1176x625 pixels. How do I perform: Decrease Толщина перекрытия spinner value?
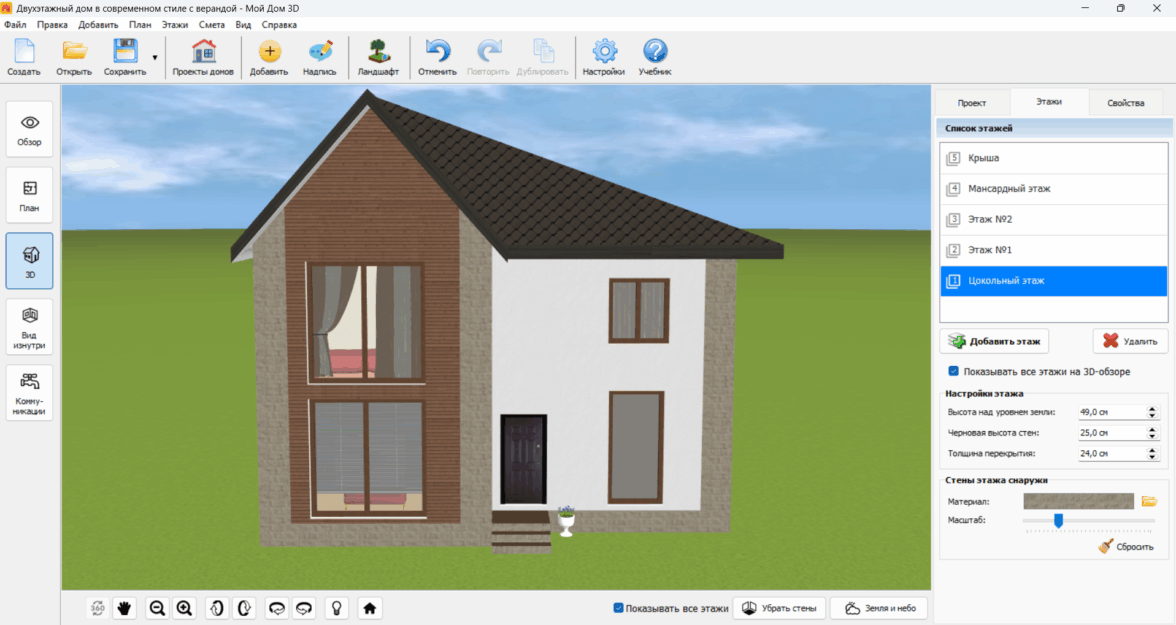(1152, 457)
